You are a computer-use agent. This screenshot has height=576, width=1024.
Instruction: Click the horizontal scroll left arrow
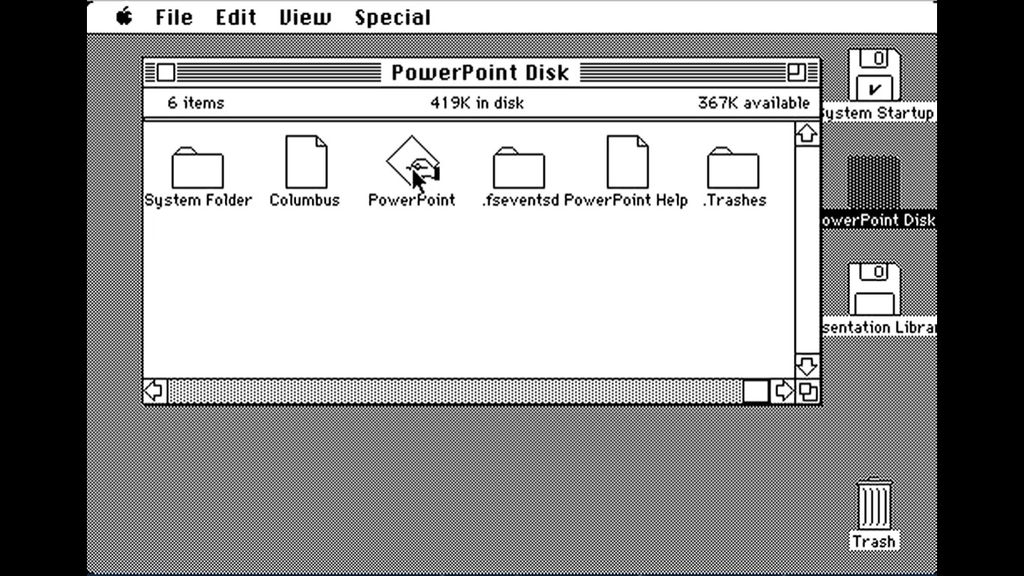point(155,391)
